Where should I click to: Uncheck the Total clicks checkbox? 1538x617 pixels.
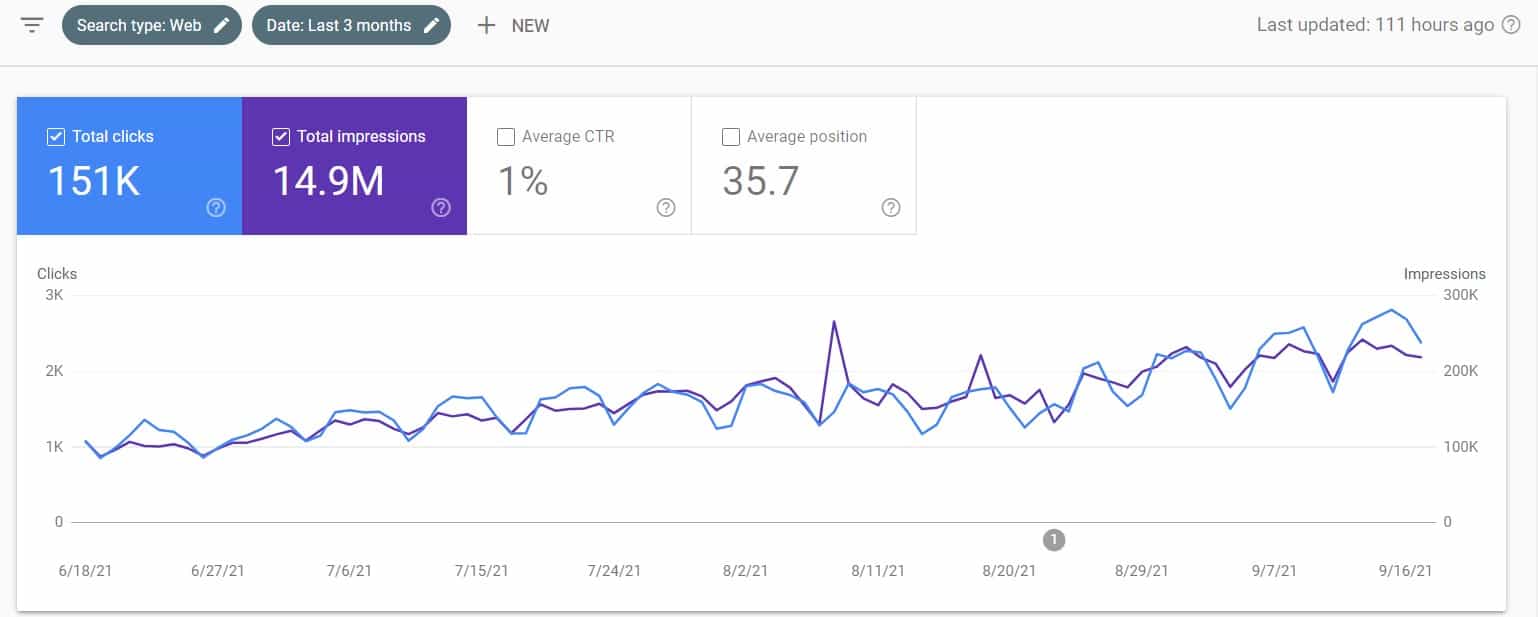point(56,136)
